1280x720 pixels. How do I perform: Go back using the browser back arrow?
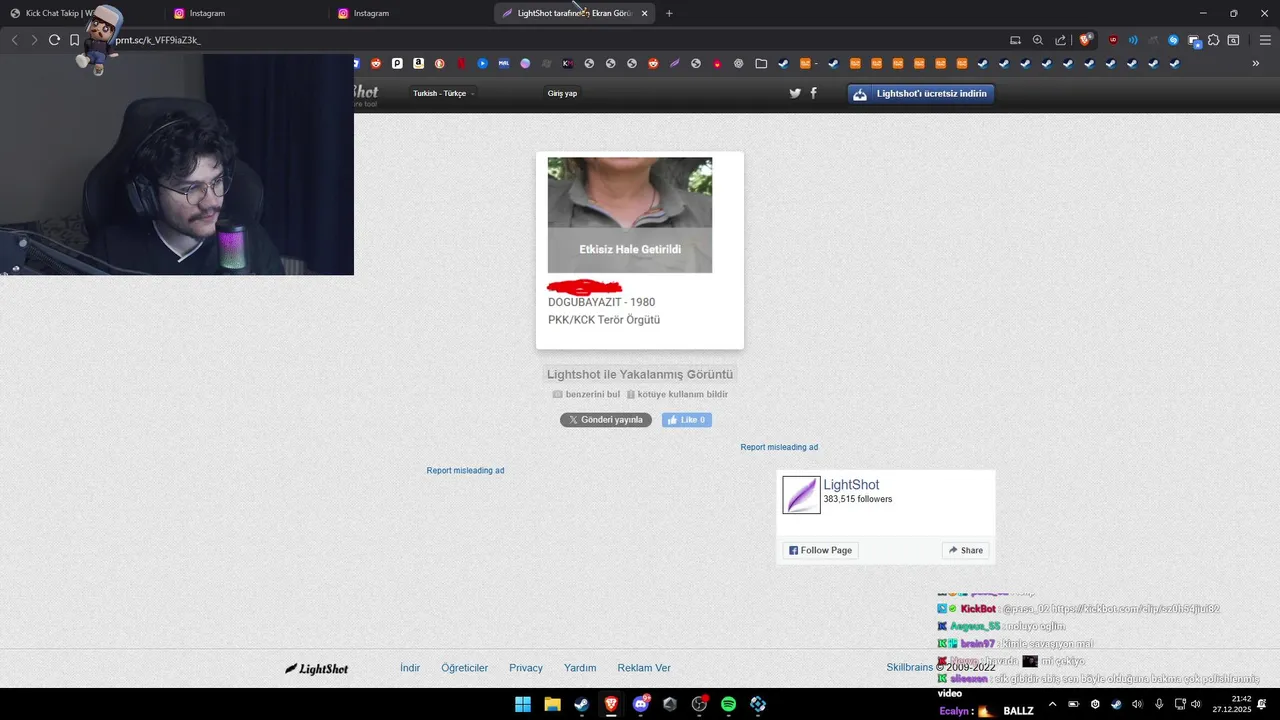(14, 40)
